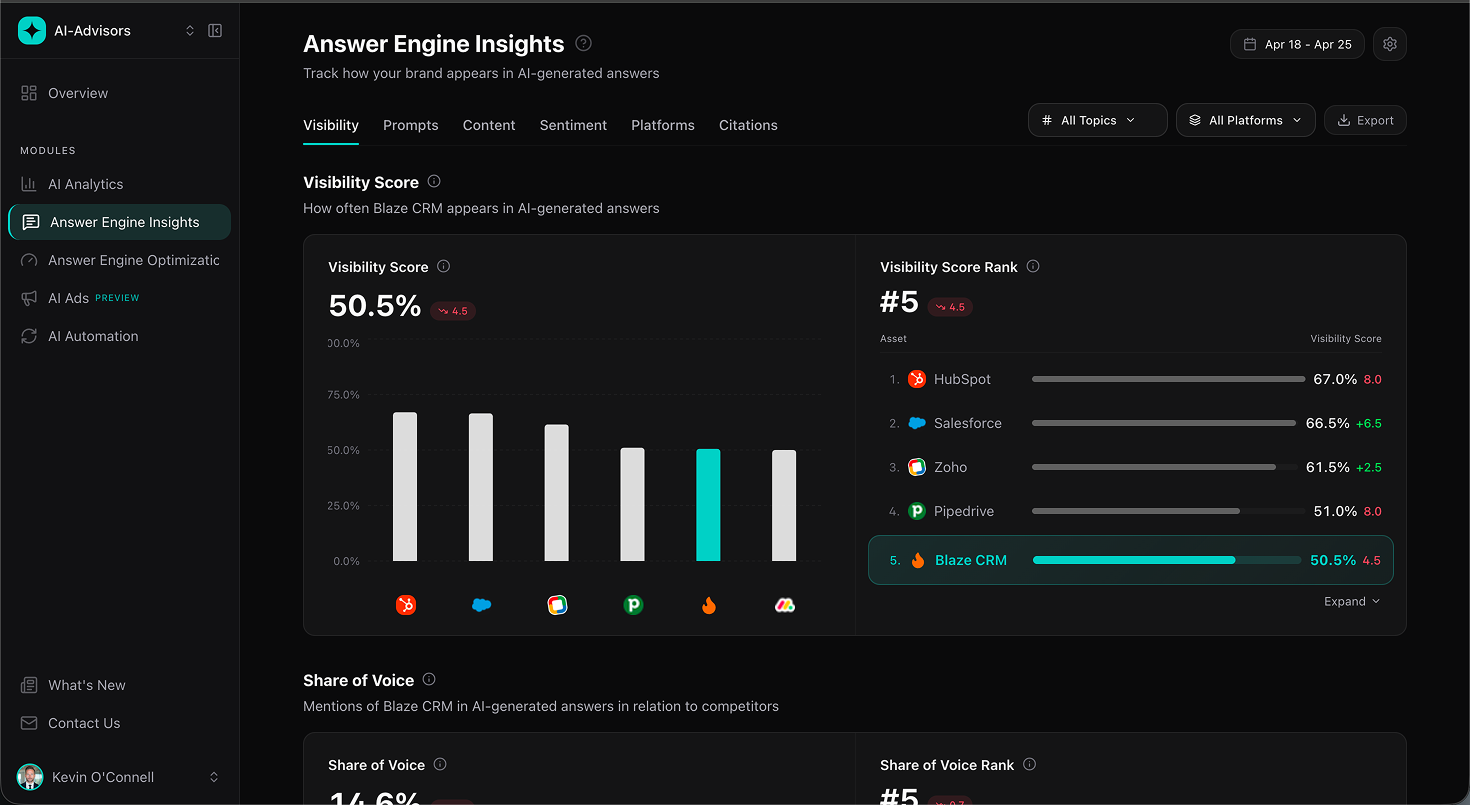Open the All Topics dropdown
1470x805 pixels.
1098,120
